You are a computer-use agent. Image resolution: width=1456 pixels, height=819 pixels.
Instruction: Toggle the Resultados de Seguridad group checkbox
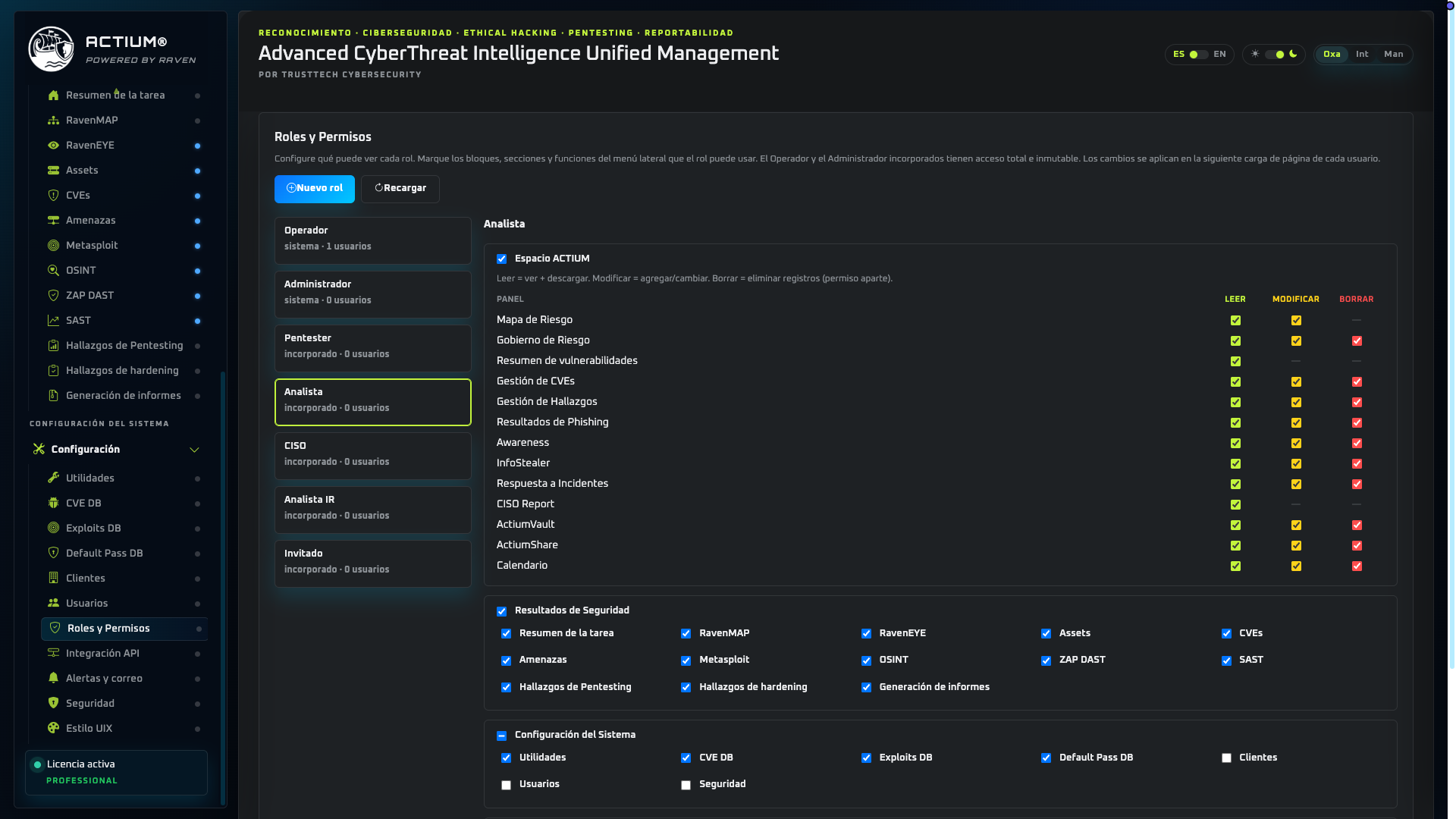click(x=501, y=611)
